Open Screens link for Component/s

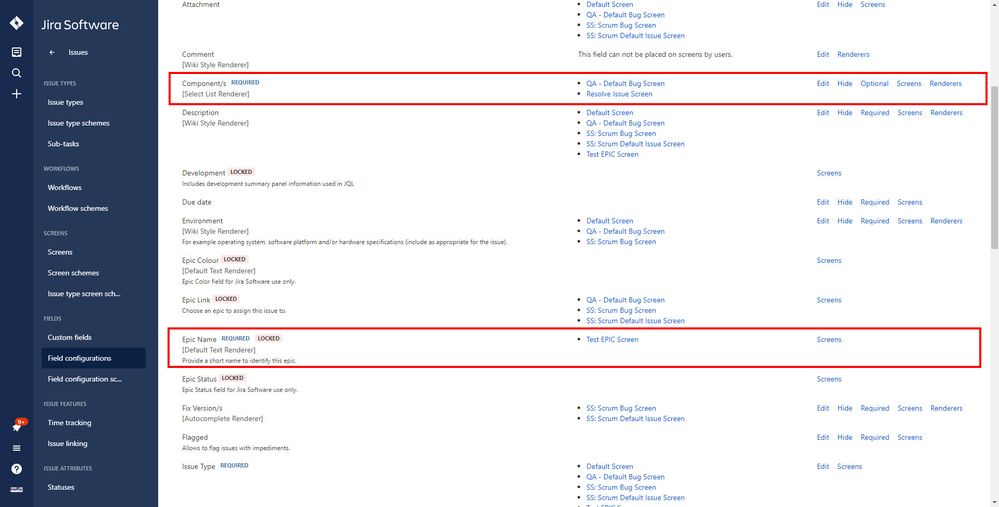[x=909, y=83]
